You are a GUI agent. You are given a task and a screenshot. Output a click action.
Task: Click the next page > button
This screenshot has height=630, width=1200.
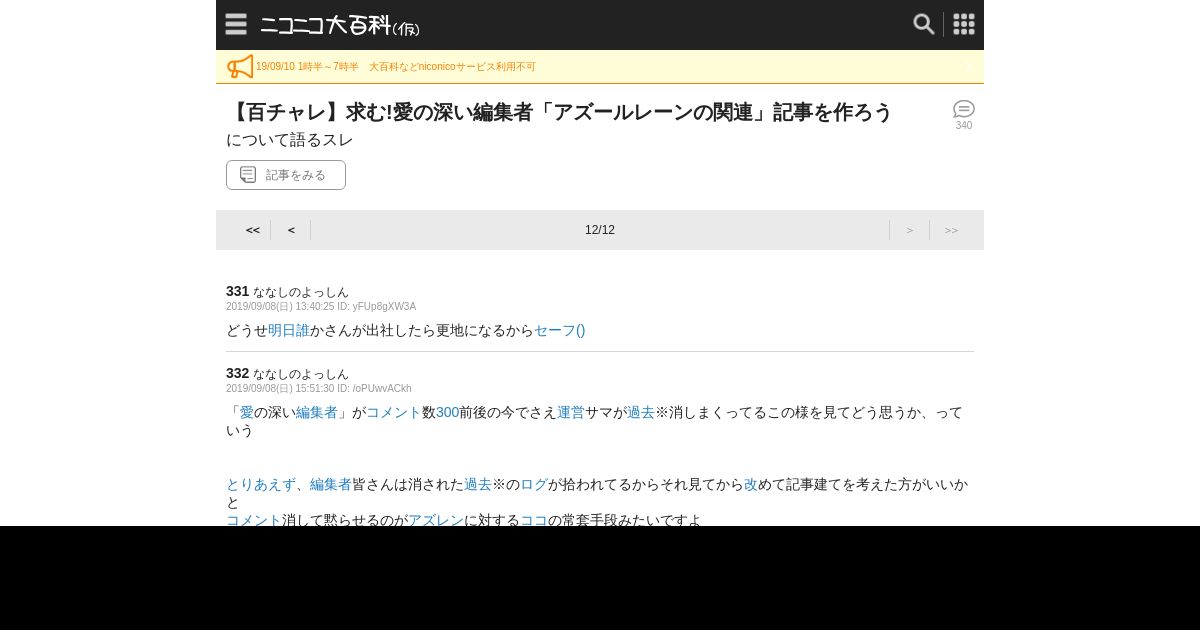(910, 230)
